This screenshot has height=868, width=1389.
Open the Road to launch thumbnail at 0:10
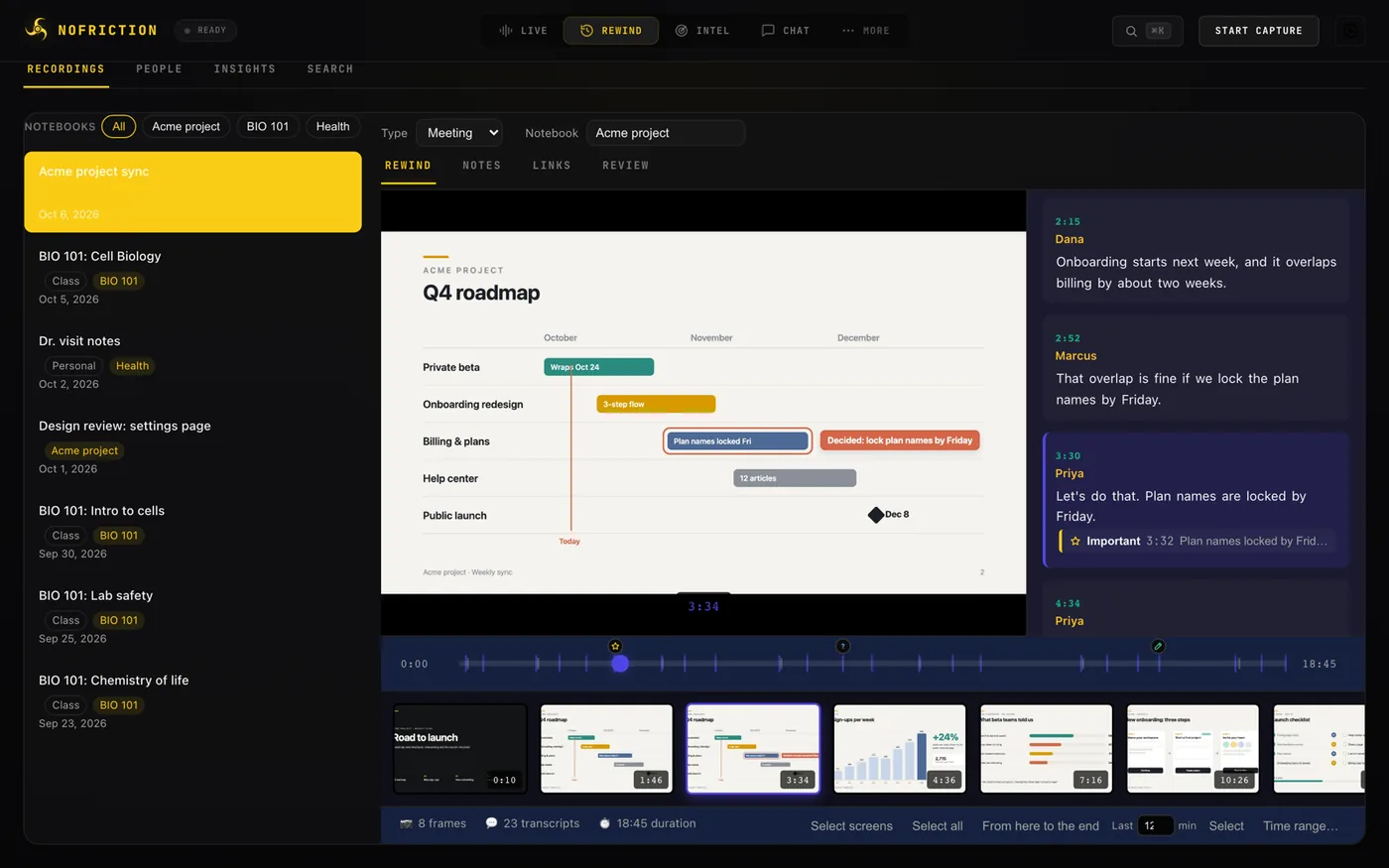(459, 749)
